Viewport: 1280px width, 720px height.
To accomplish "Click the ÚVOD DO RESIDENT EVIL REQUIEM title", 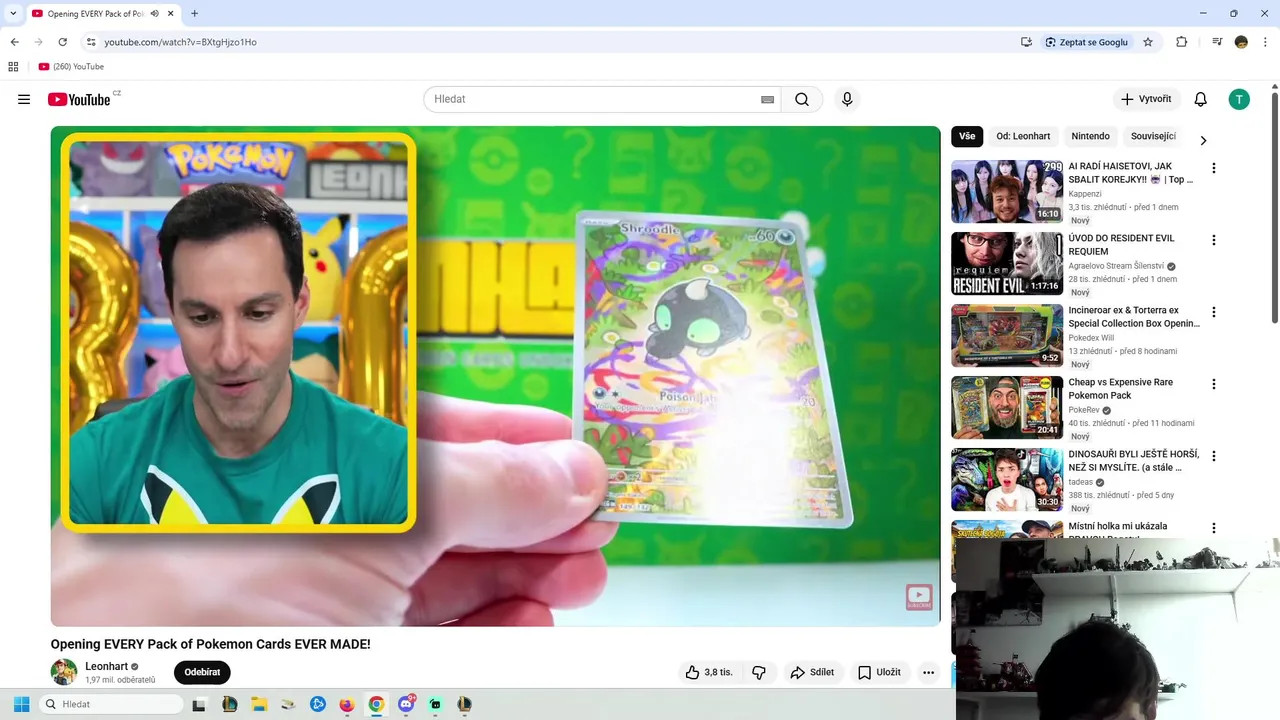I will coord(1121,245).
